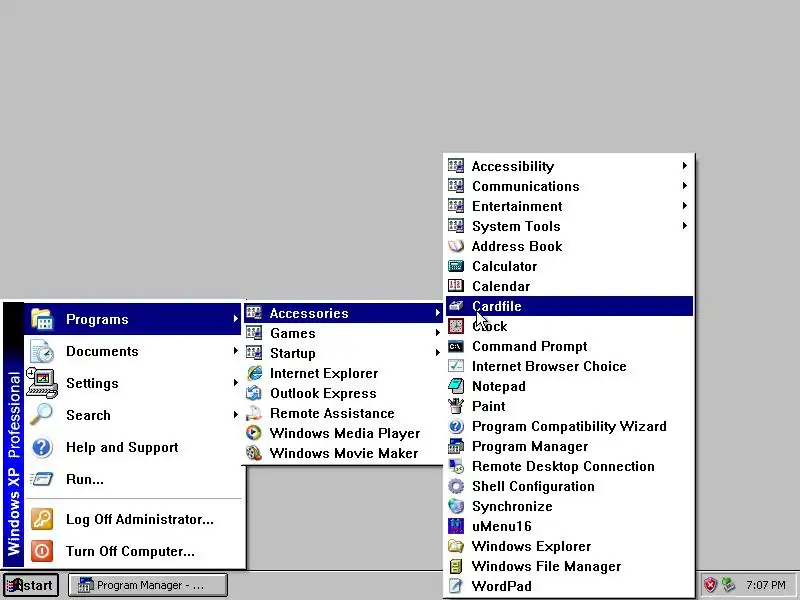This screenshot has height=600, width=800.
Task: Click the WordPad icon
Action: [456, 586]
